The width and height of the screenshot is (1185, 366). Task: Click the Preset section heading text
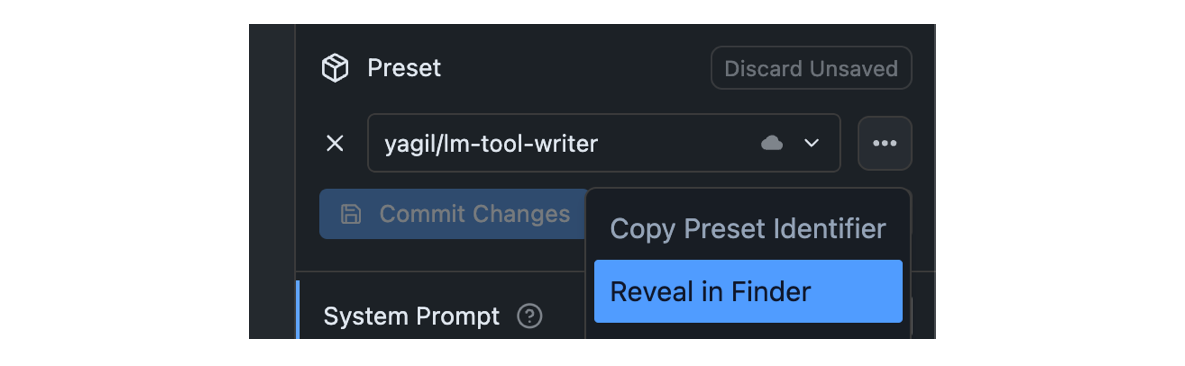(x=404, y=68)
